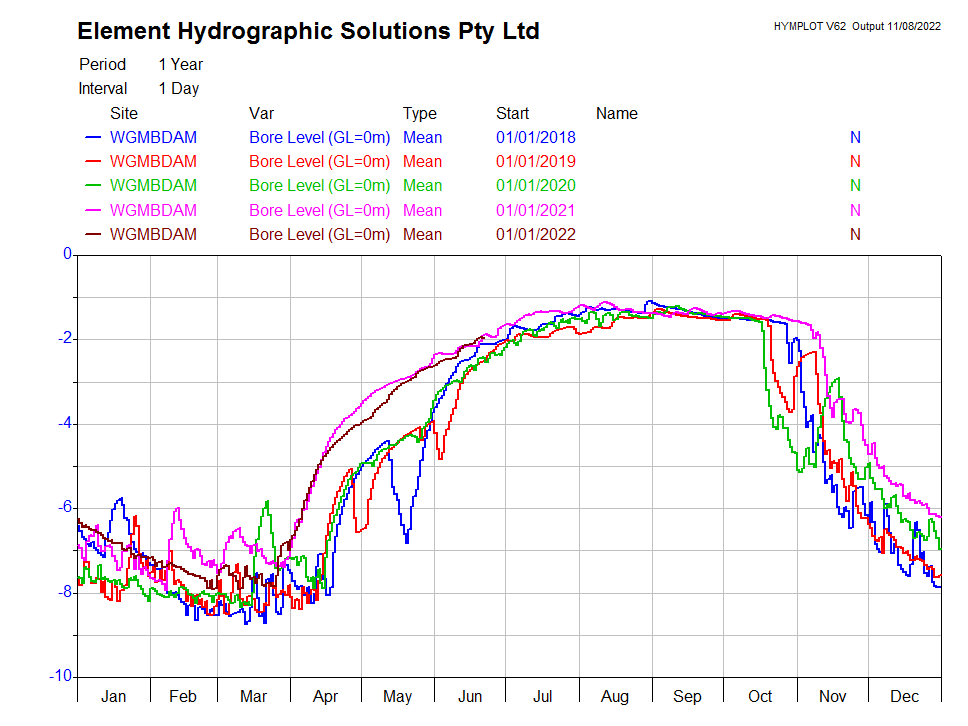Click the Site column header
This screenshot has width=968, height=726.
pyautogui.click(x=124, y=113)
